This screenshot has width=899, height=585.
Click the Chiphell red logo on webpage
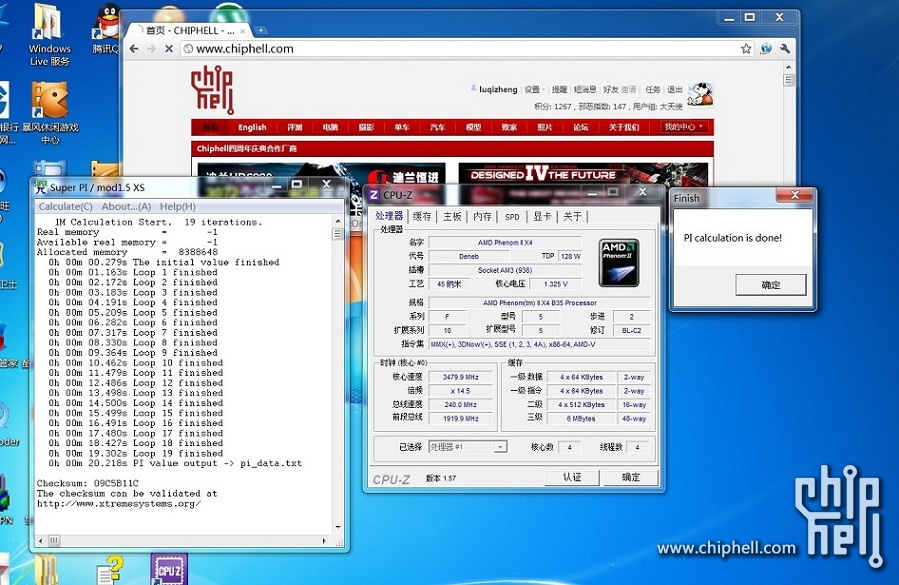(x=212, y=89)
